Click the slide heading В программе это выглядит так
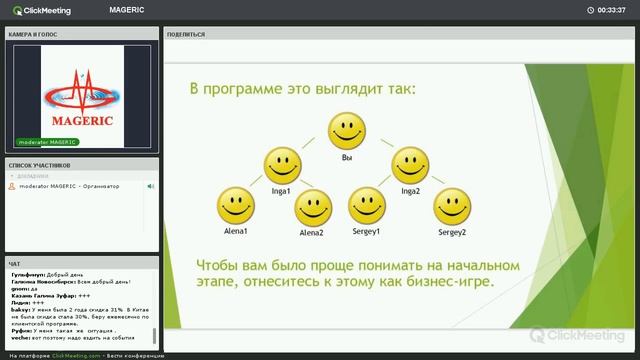 coord(302,89)
